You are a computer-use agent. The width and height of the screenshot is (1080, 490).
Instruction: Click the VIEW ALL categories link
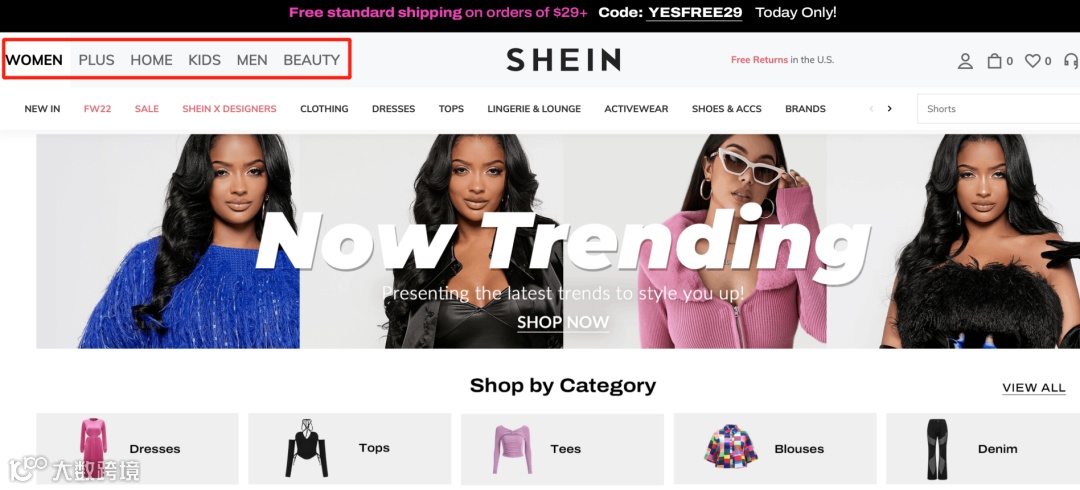(1034, 388)
